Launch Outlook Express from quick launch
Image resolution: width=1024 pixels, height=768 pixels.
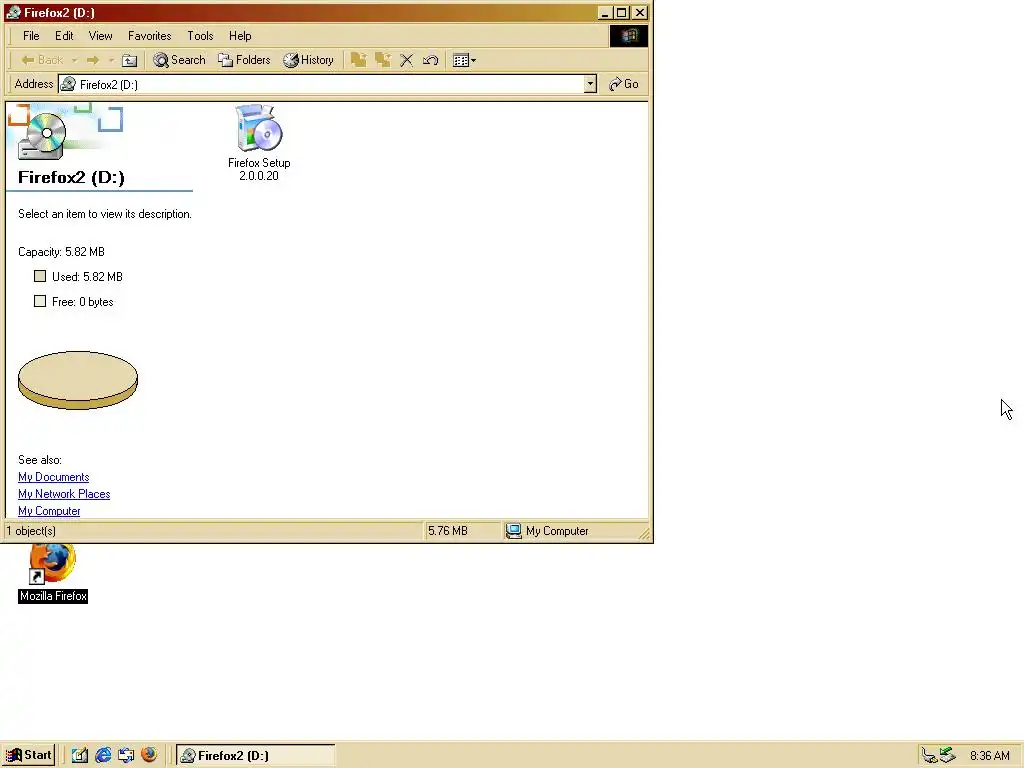tap(126, 755)
